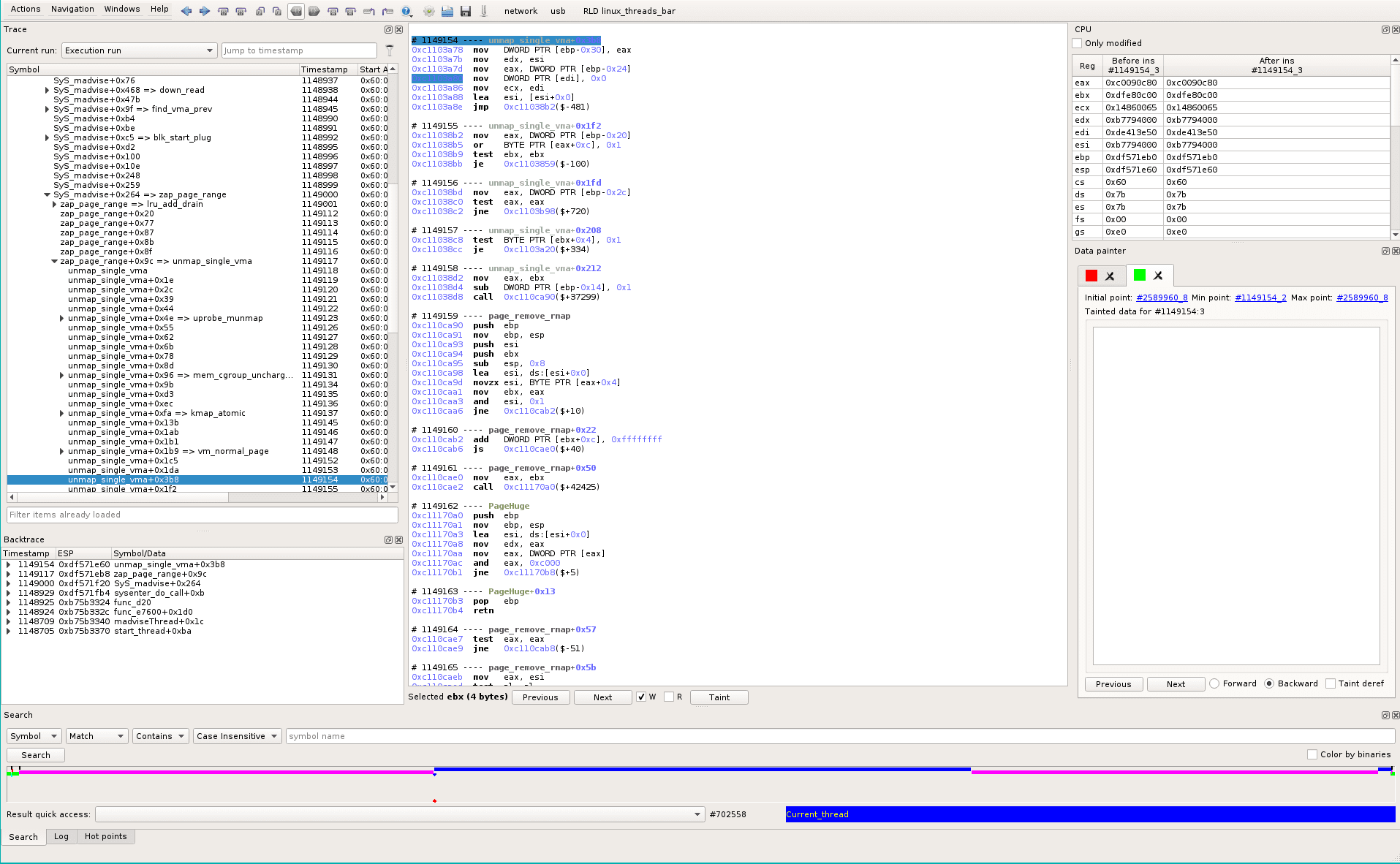This screenshot has width=1400, height=864.
Task: Click the forward navigation arrow in toolbar
Action: click(x=205, y=11)
